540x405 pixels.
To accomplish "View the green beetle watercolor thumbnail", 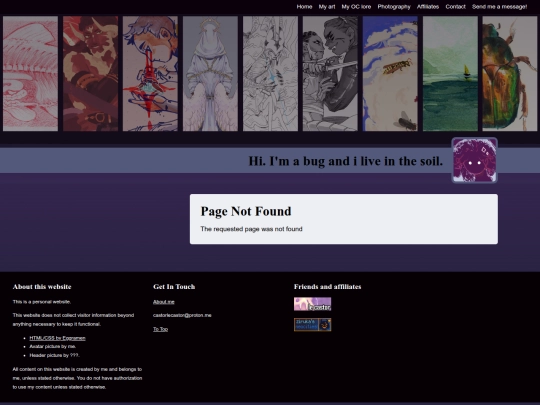I will (510, 73).
